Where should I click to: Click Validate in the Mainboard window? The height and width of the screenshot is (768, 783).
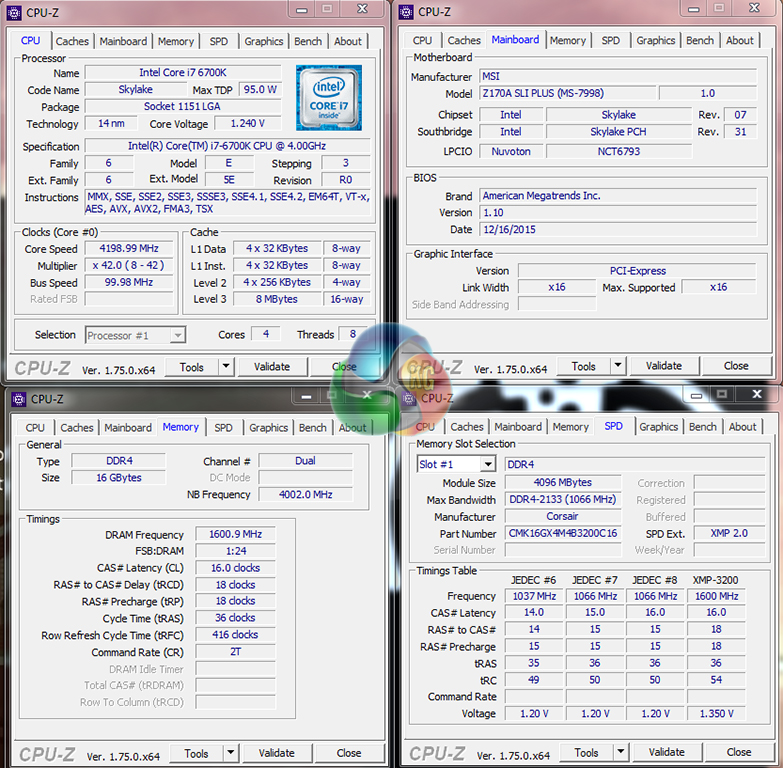click(664, 366)
